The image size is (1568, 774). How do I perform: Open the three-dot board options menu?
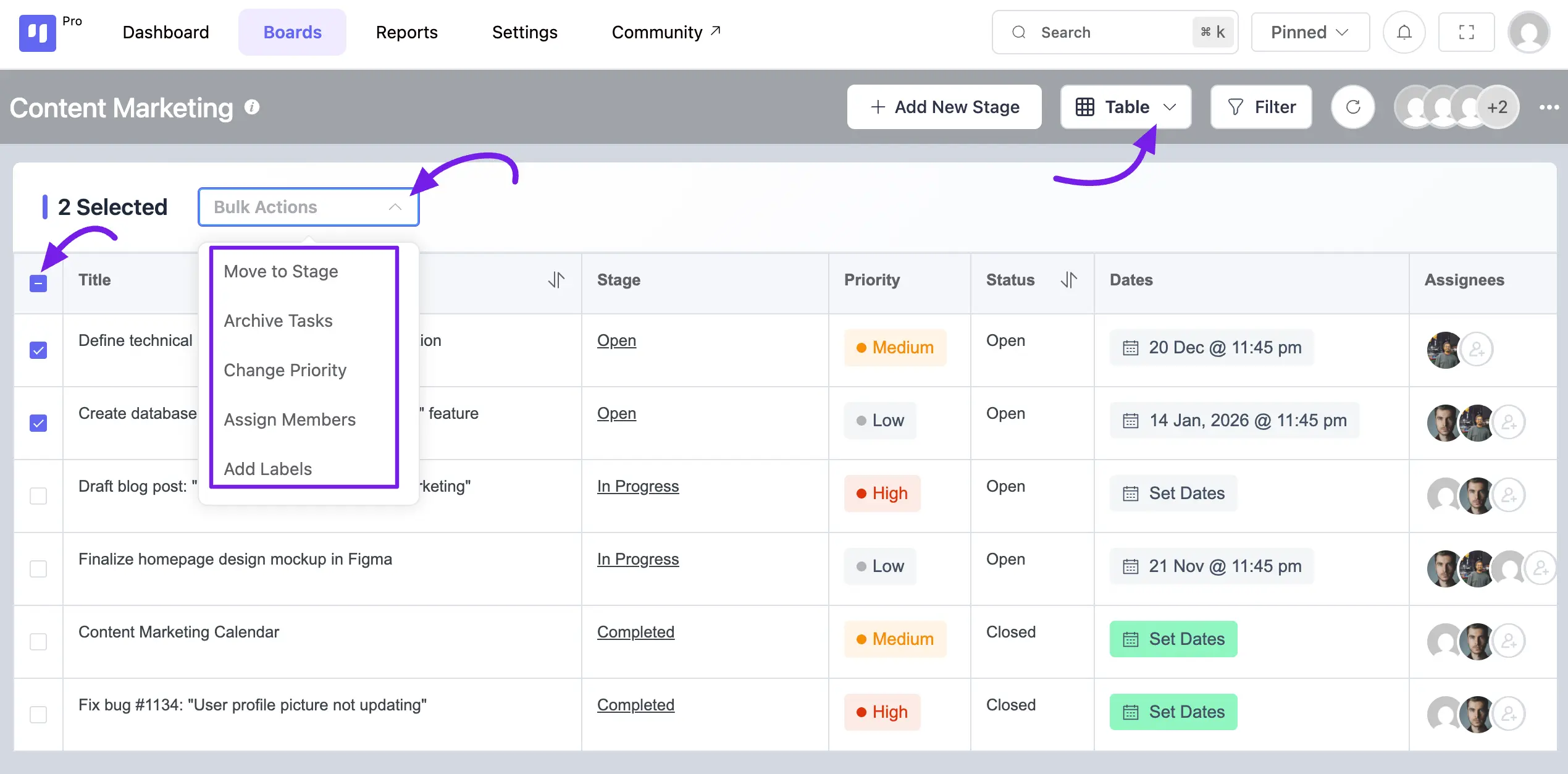pos(1549,107)
